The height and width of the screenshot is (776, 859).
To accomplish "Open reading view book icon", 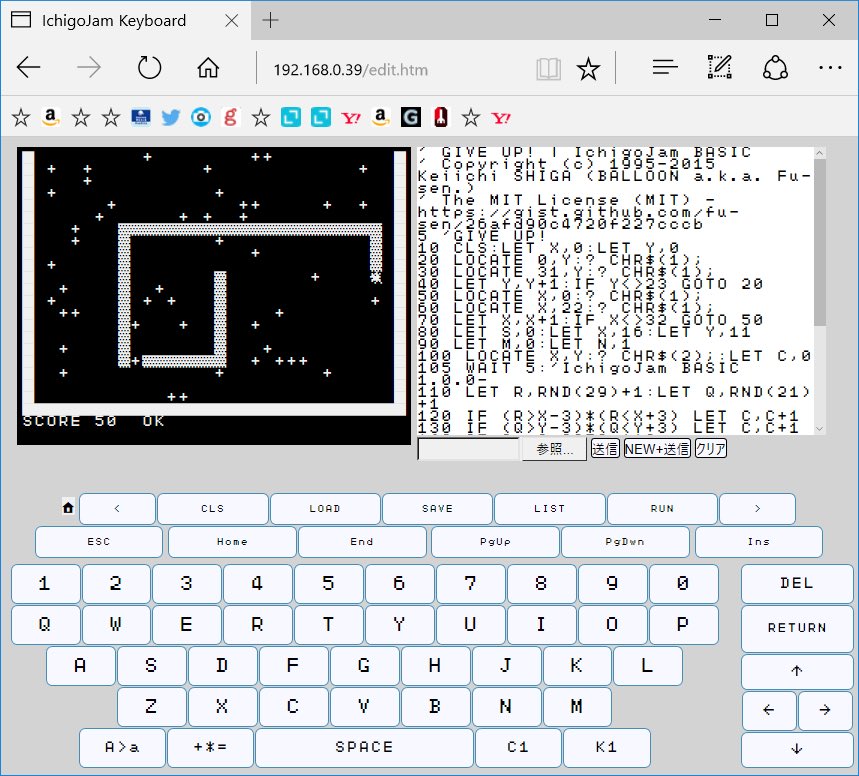I will pos(548,70).
